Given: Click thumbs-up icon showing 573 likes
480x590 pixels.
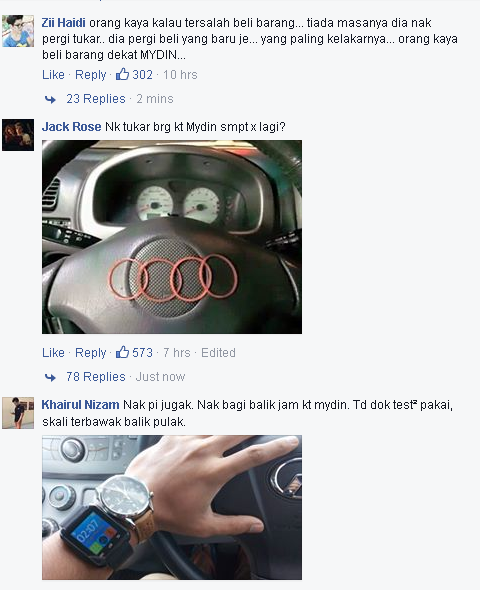Looking at the screenshot, I should click(122, 352).
